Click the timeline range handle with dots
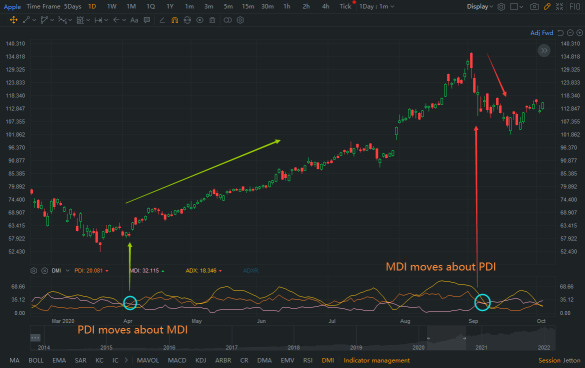 pos(35,338)
